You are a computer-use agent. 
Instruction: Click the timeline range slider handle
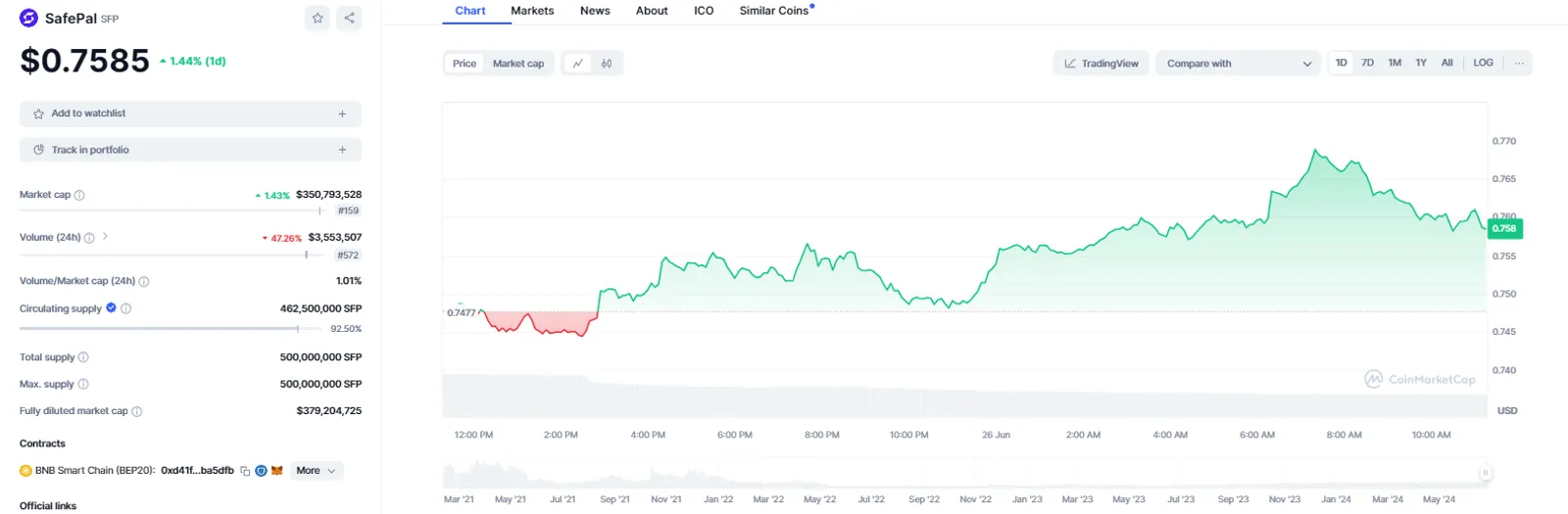point(1485,473)
